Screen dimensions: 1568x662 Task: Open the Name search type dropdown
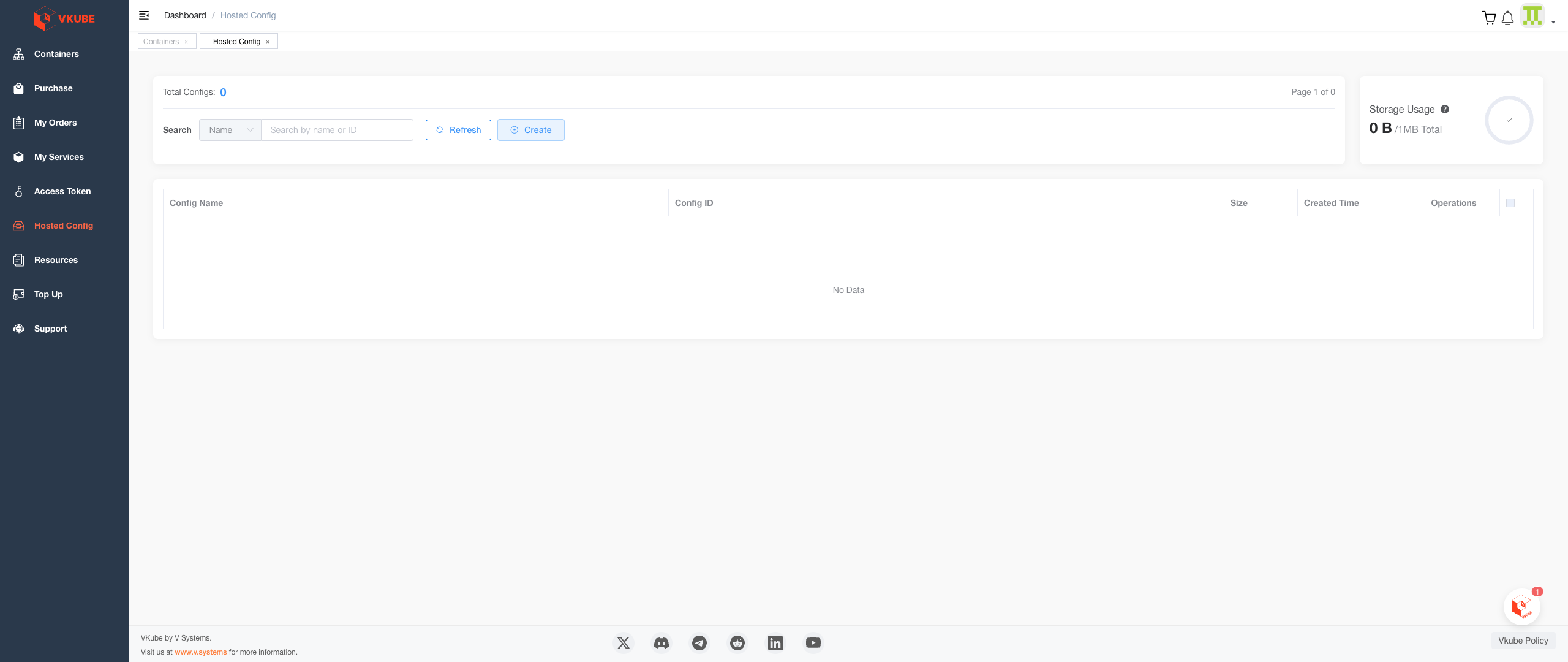pos(230,130)
